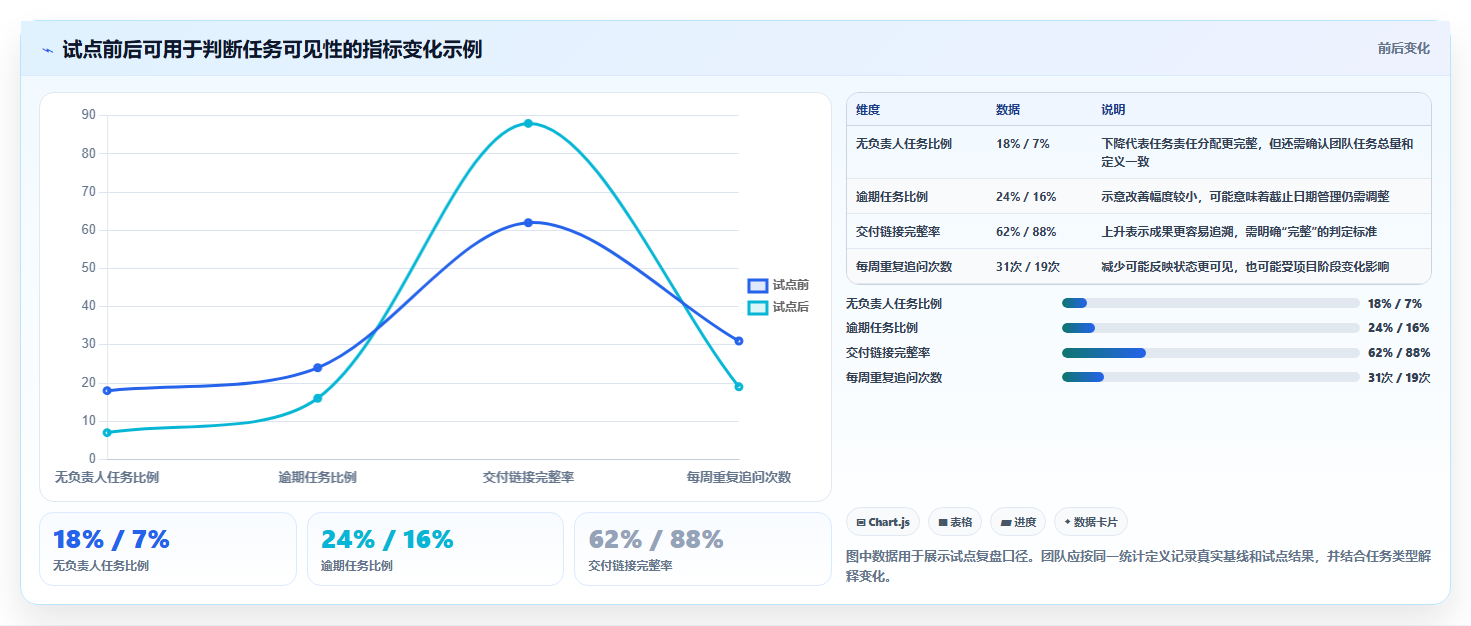This screenshot has height=626, width=1471.
Task: Click the x-axis label 每周重复追问次数
Action: (x=739, y=477)
